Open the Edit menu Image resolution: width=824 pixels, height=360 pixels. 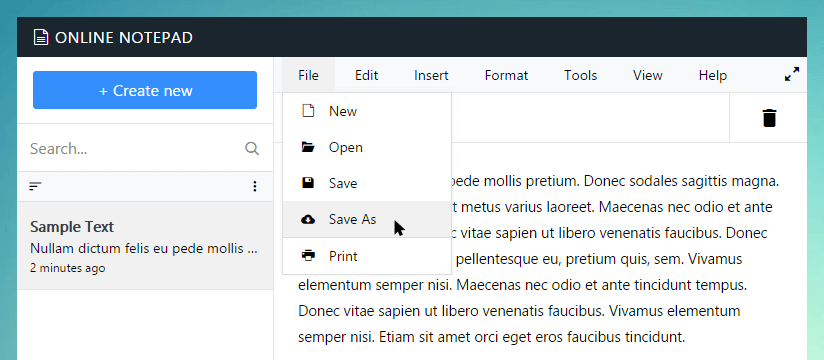pos(366,76)
